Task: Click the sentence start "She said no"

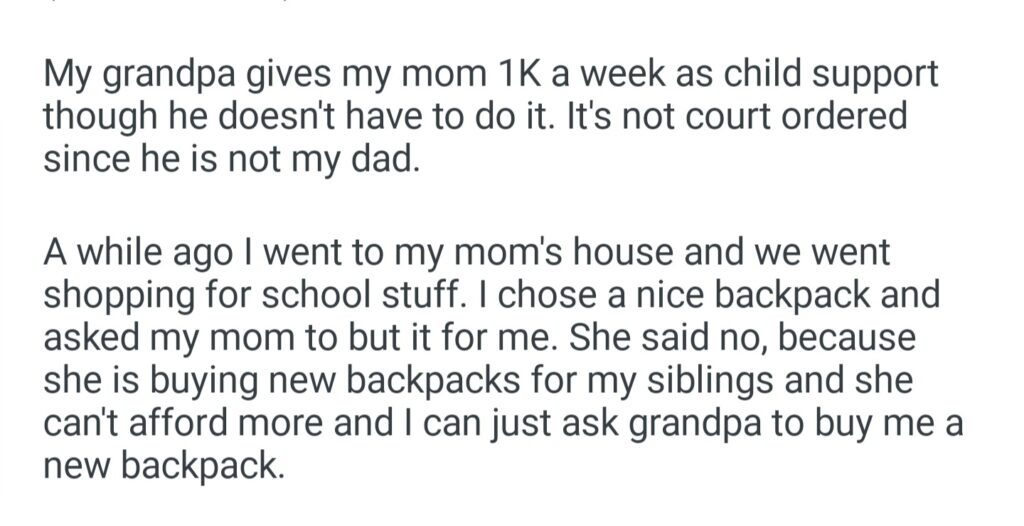Action: [642, 338]
